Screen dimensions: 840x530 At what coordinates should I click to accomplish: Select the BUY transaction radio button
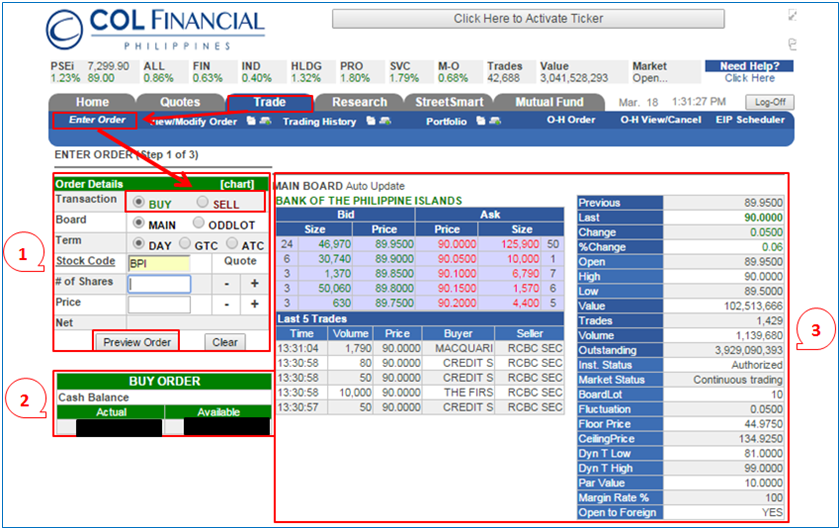click(x=139, y=202)
